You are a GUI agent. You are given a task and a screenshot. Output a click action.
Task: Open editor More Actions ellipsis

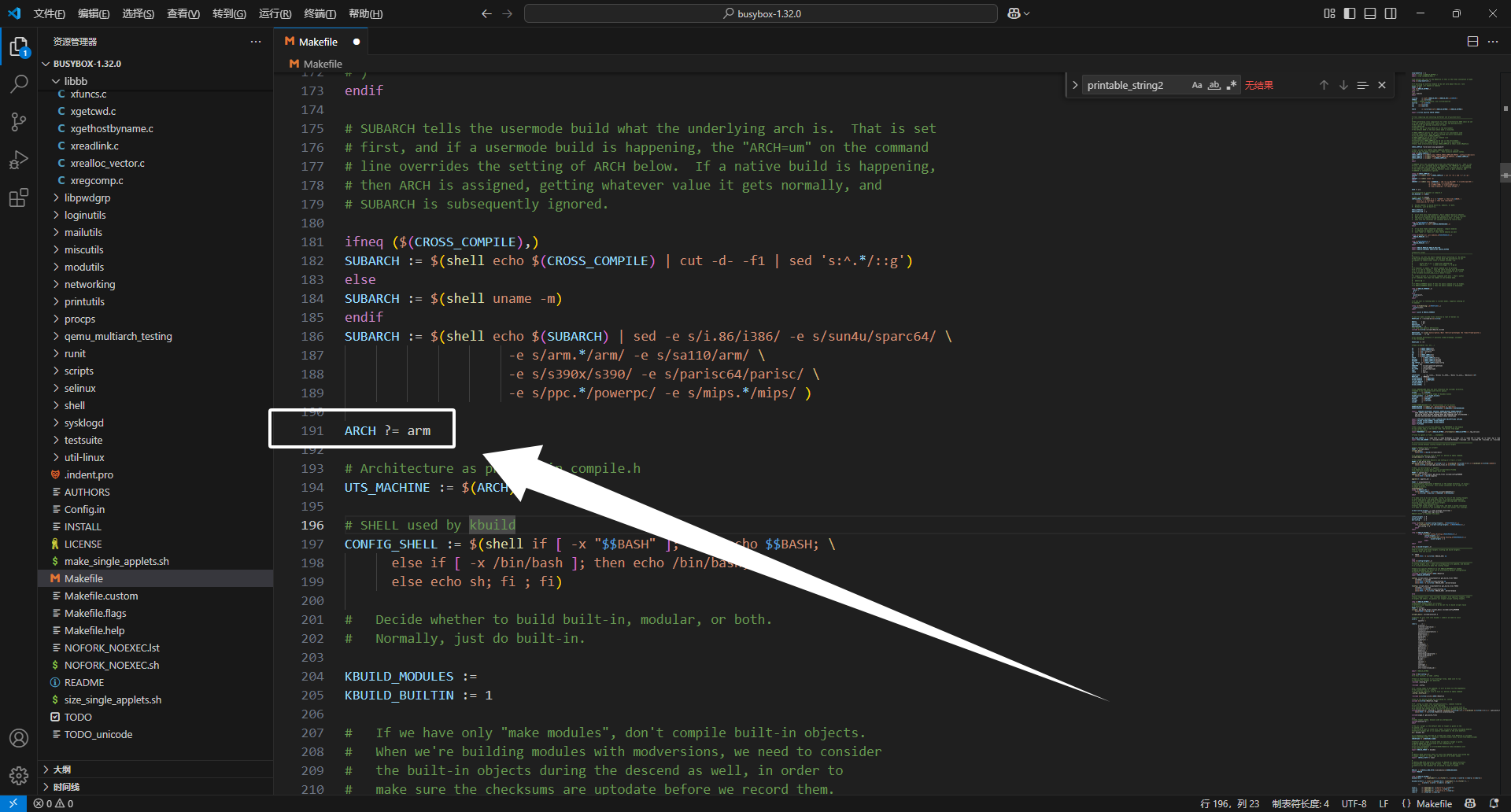[x=1493, y=42]
